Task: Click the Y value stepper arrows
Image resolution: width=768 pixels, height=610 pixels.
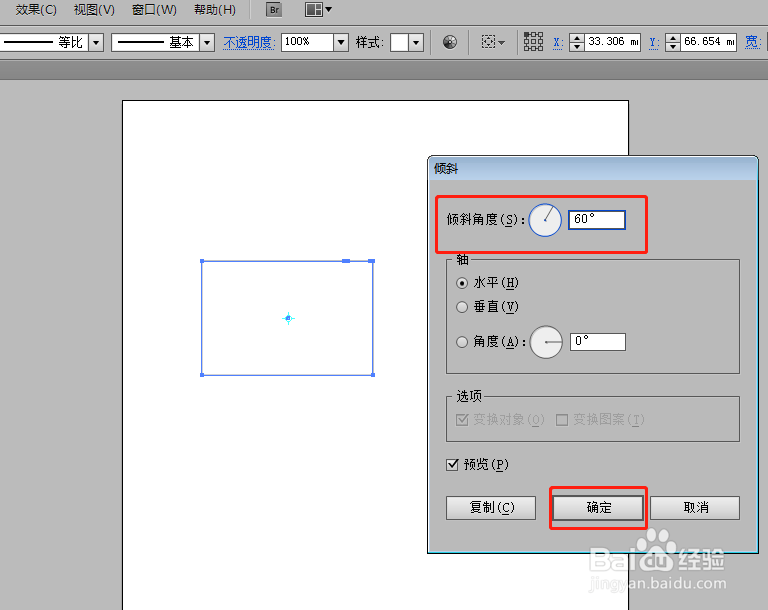Action: [x=673, y=43]
